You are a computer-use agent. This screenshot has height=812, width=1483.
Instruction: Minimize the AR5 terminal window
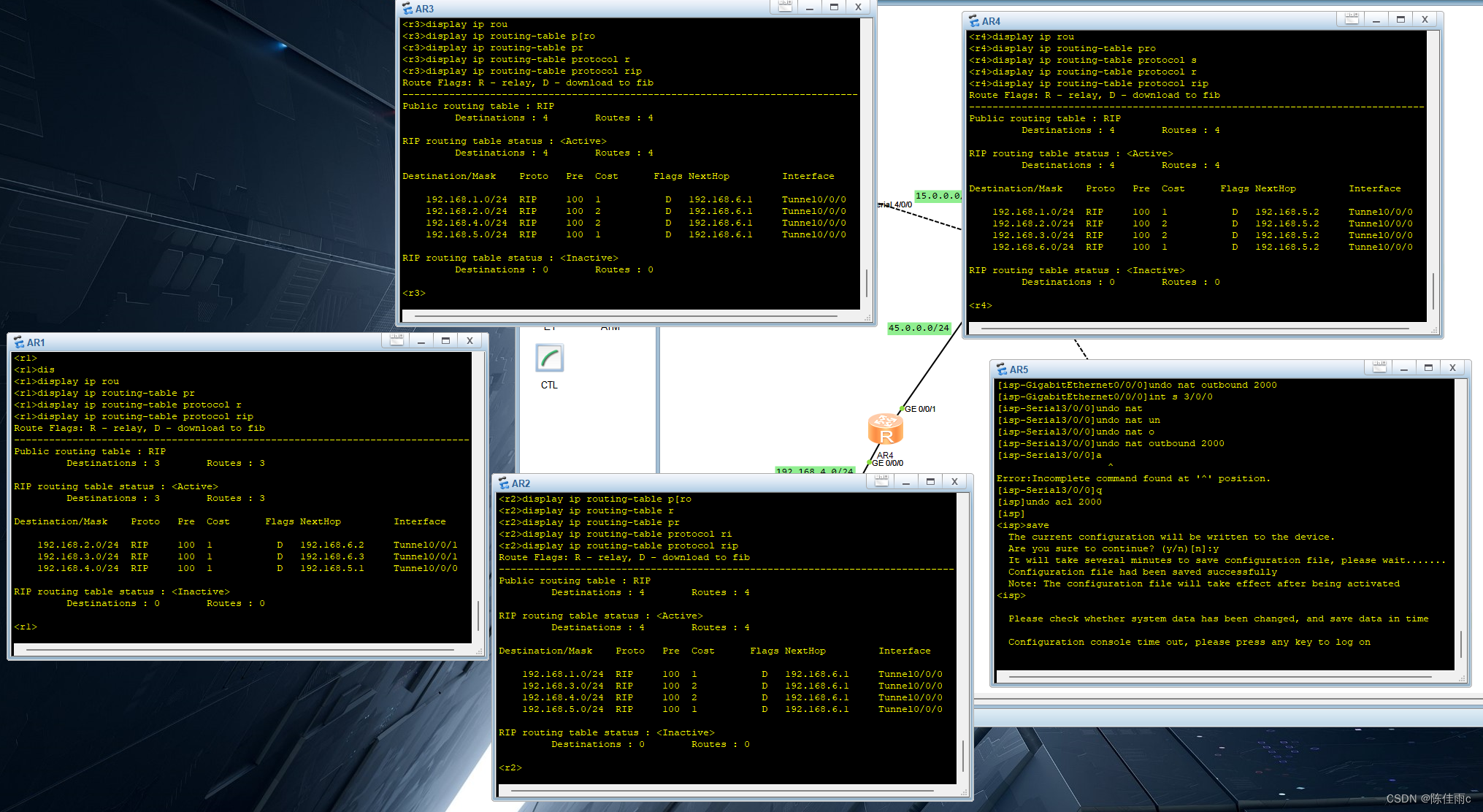pyautogui.click(x=1403, y=368)
